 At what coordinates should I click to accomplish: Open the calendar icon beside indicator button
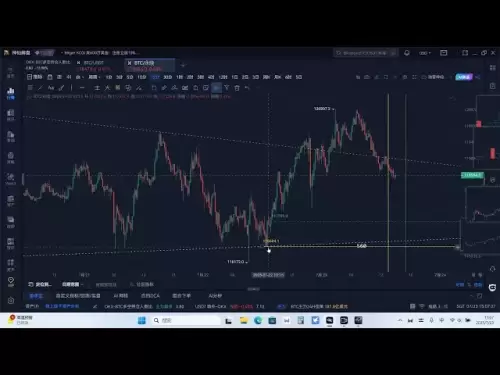(50, 77)
